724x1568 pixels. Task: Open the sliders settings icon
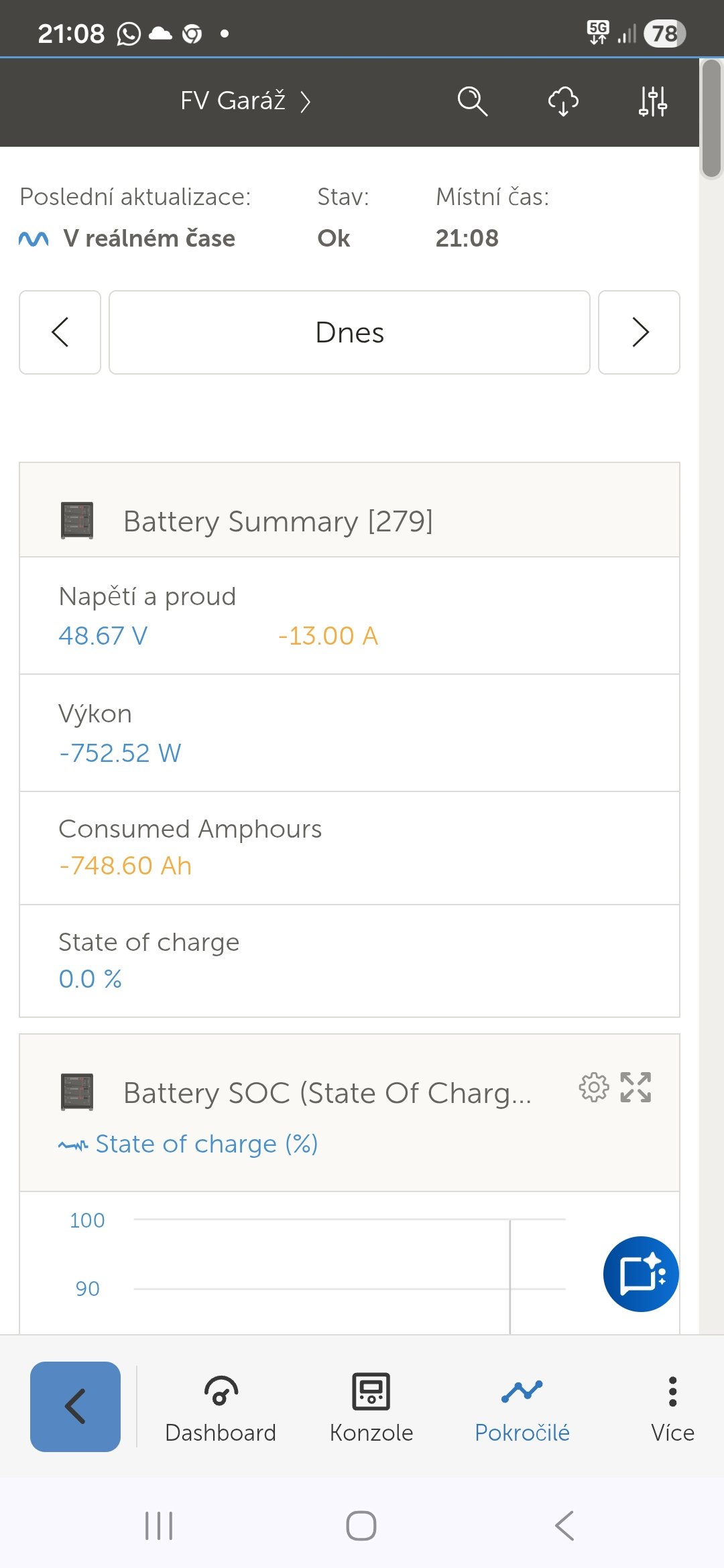pyautogui.click(x=652, y=101)
